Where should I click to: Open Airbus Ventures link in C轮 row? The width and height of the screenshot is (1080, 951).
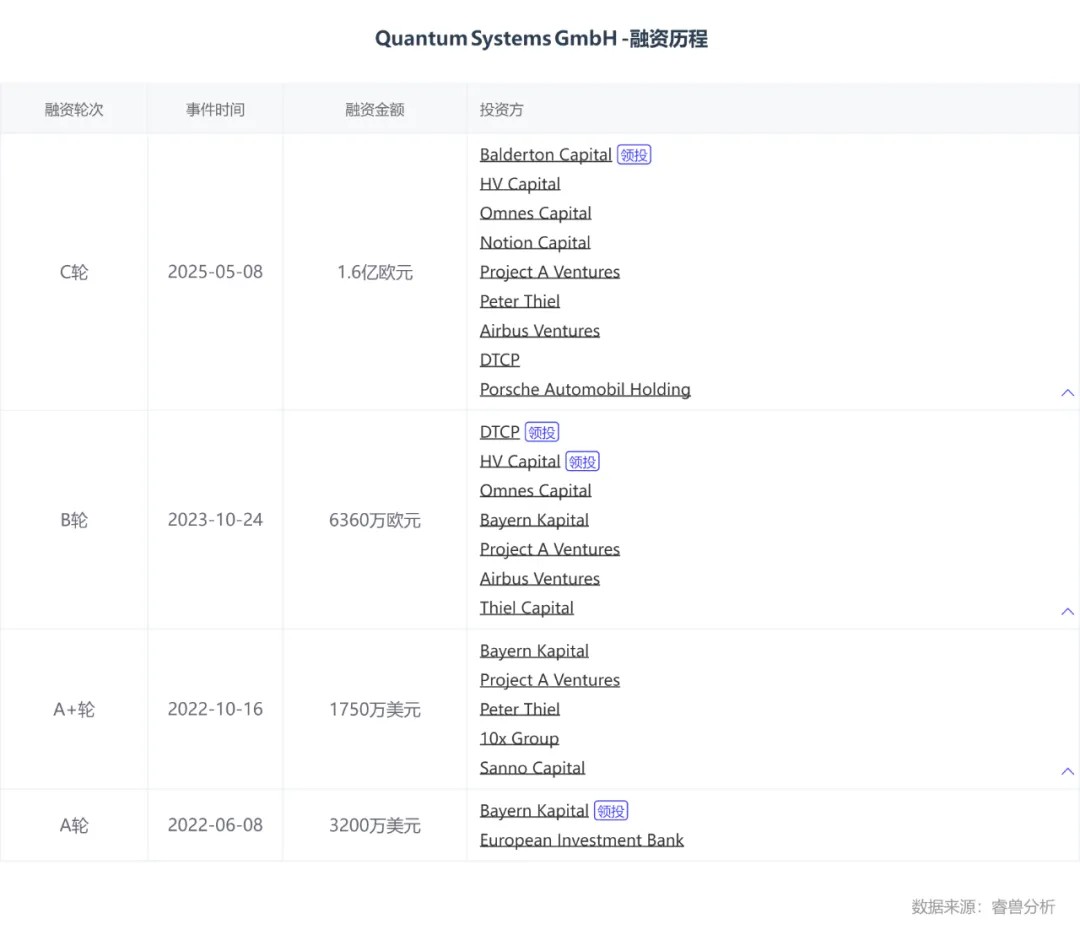(539, 331)
